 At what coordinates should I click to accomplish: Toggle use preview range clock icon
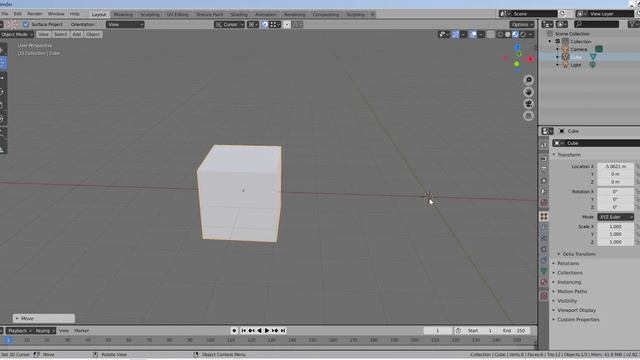(x=458, y=331)
